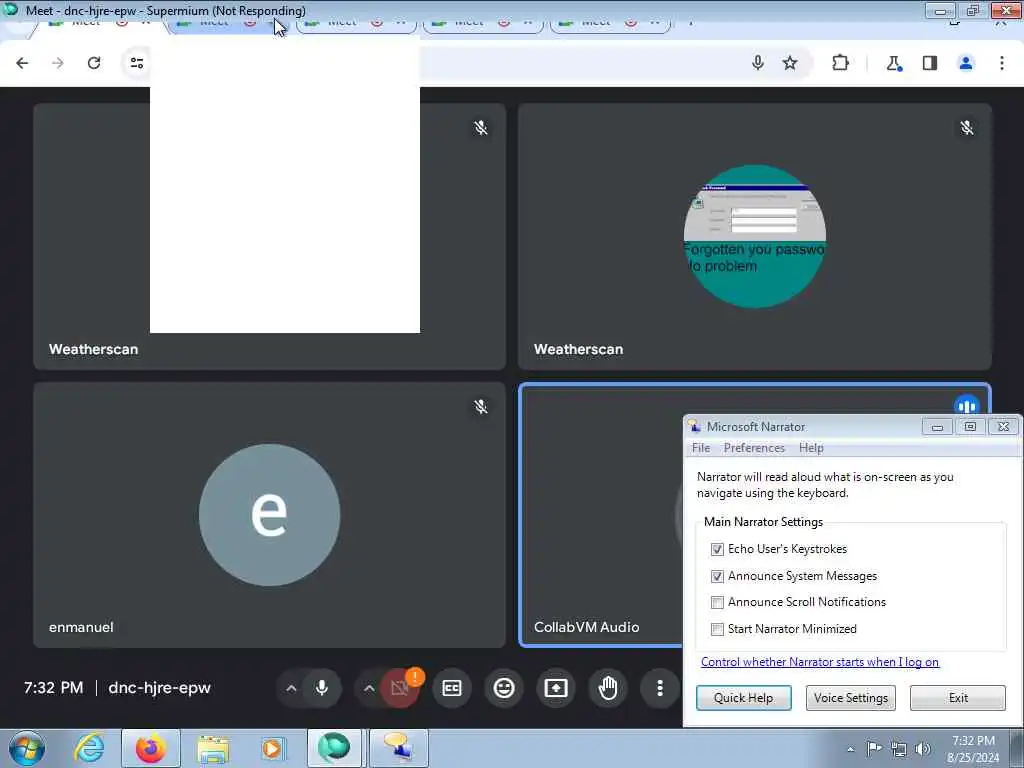Viewport: 1024px width, 768px height.
Task: Open the browser profile avatar
Action: click(966, 63)
